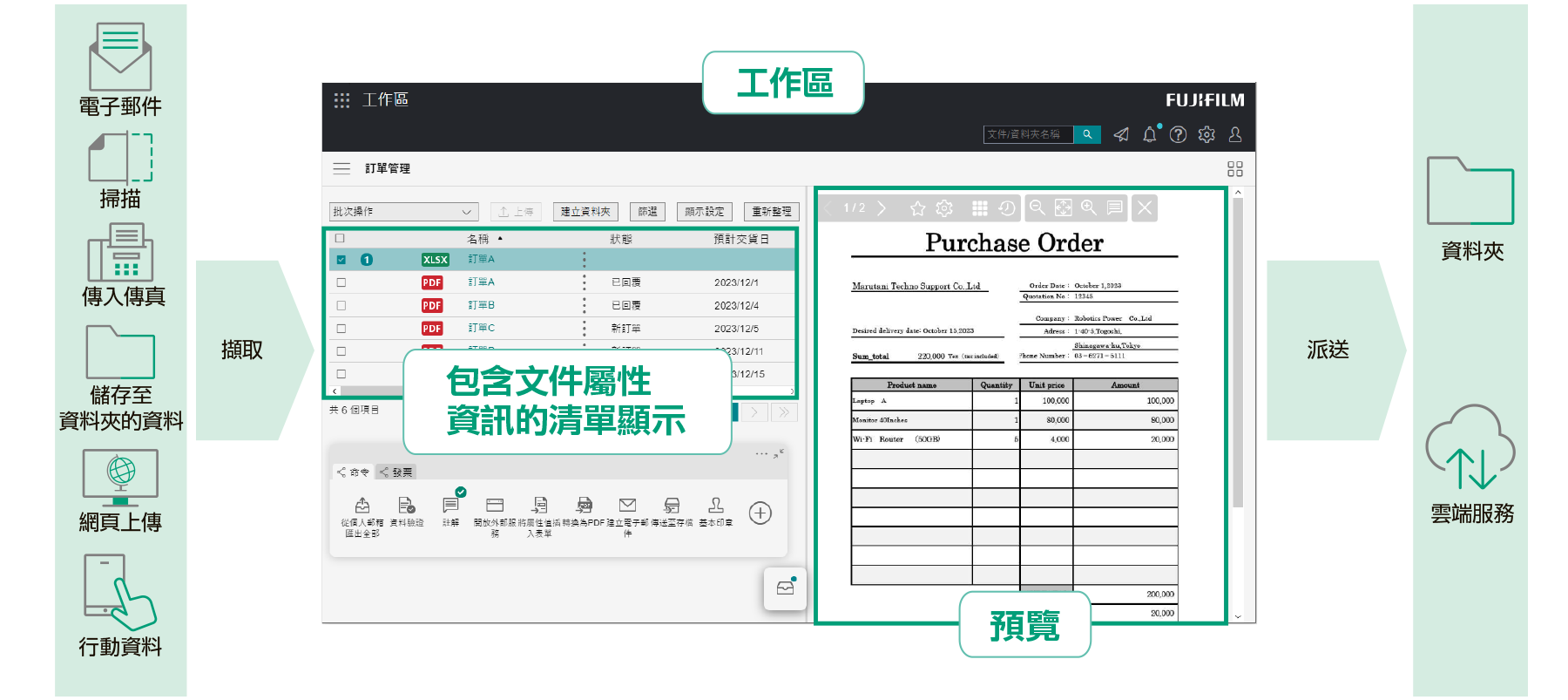The width and height of the screenshot is (1568, 700).
Task: Go to the next page of the list
Action: click(755, 412)
